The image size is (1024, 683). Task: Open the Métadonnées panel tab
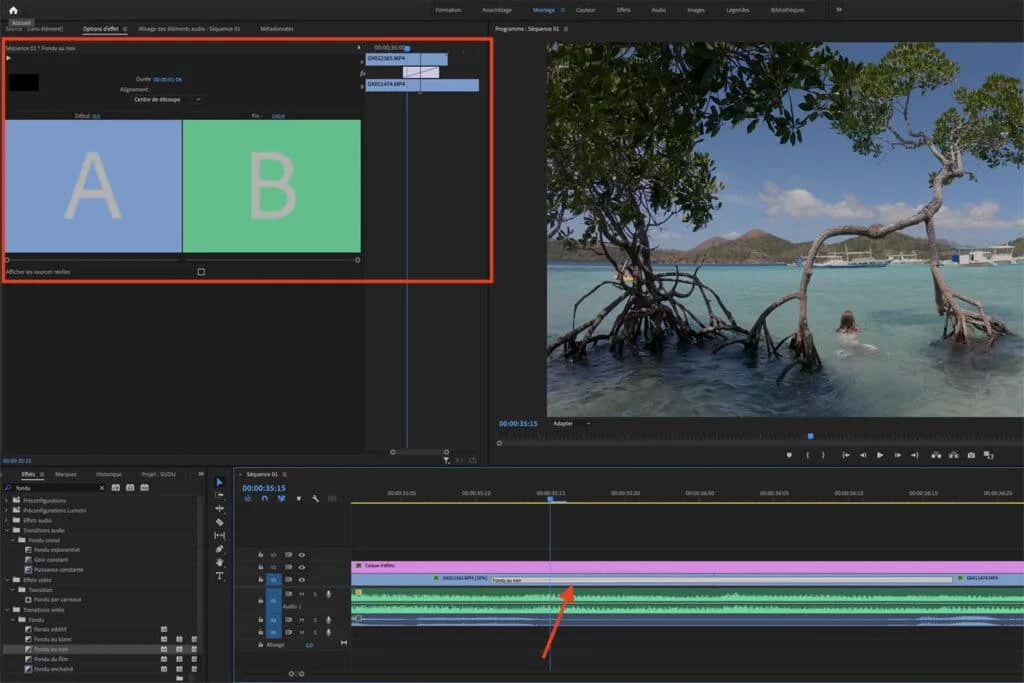click(x=277, y=29)
